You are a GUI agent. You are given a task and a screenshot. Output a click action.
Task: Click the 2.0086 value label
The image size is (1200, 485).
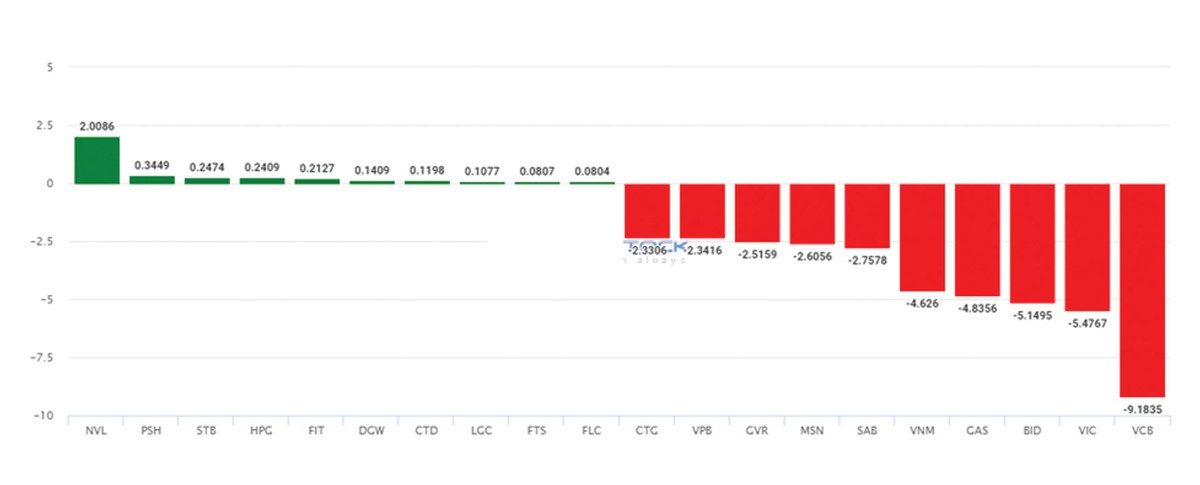point(97,128)
